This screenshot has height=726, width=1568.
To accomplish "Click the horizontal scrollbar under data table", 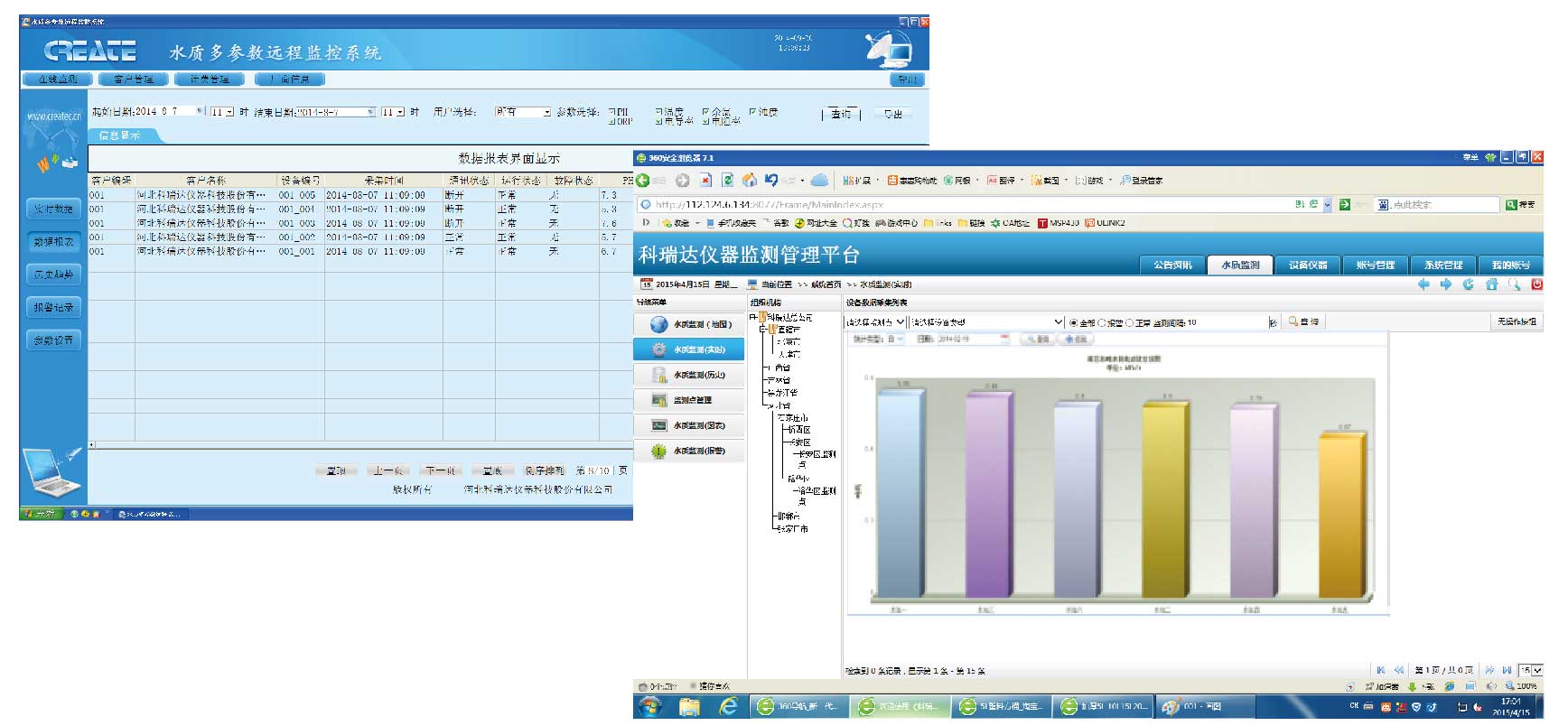I will [x=360, y=444].
